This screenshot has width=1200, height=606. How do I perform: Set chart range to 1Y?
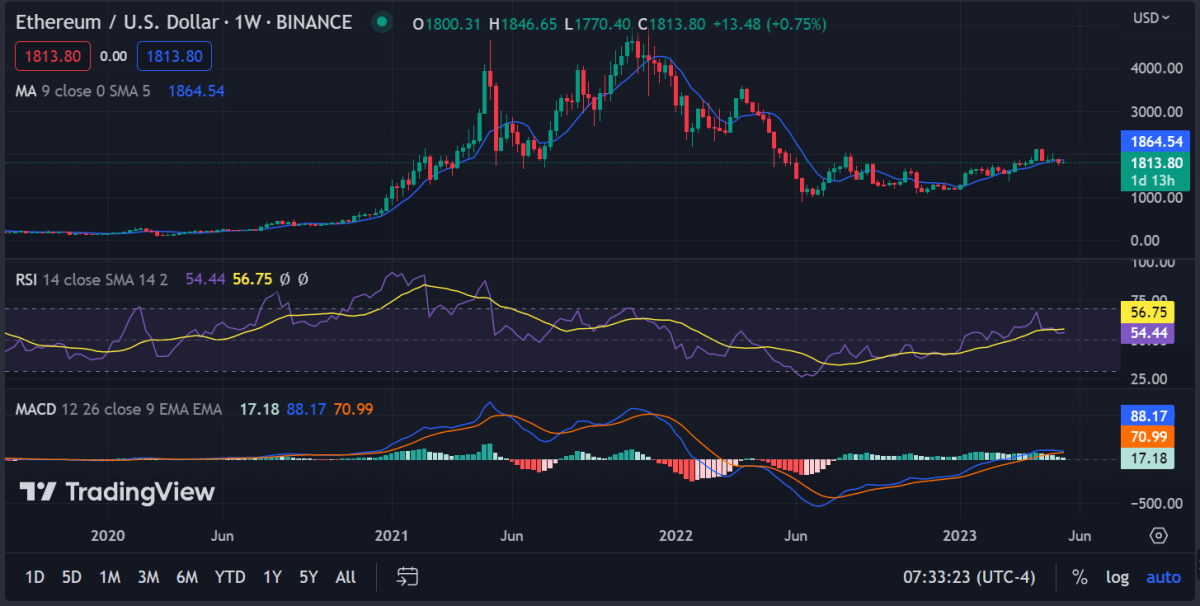[271, 577]
